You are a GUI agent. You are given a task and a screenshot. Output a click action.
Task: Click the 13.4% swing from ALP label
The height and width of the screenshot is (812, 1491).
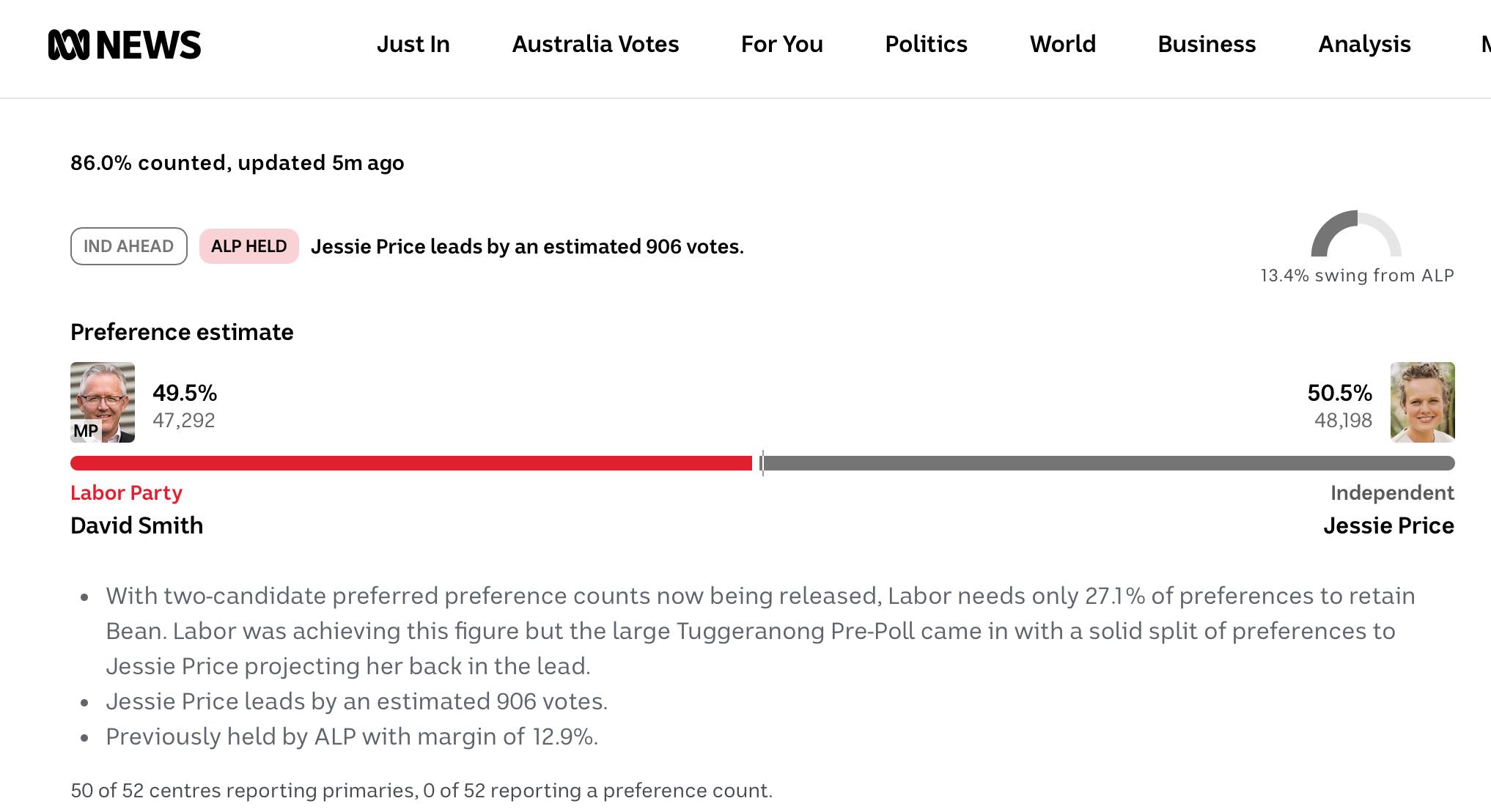tap(1357, 276)
